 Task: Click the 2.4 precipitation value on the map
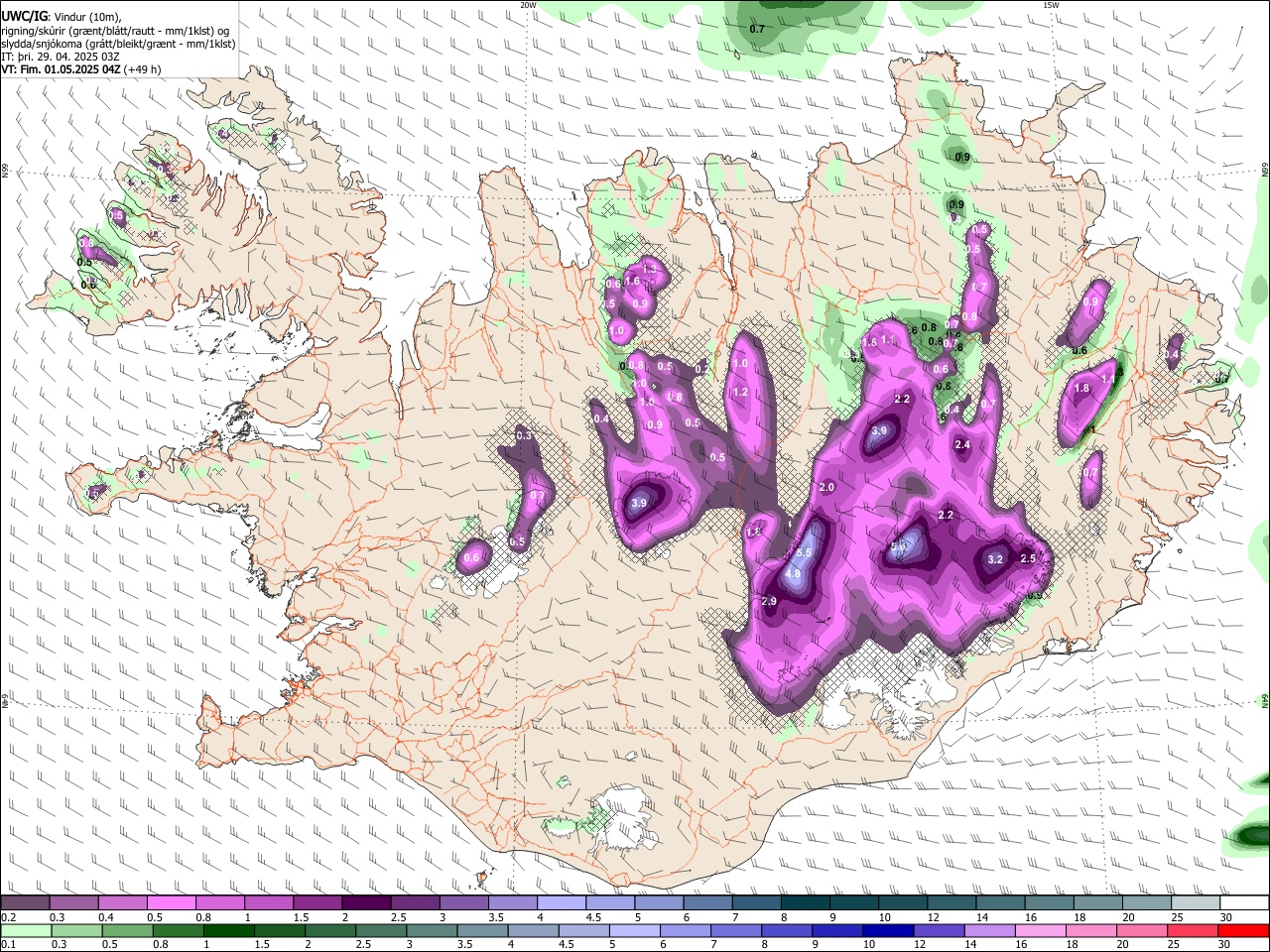pos(962,444)
